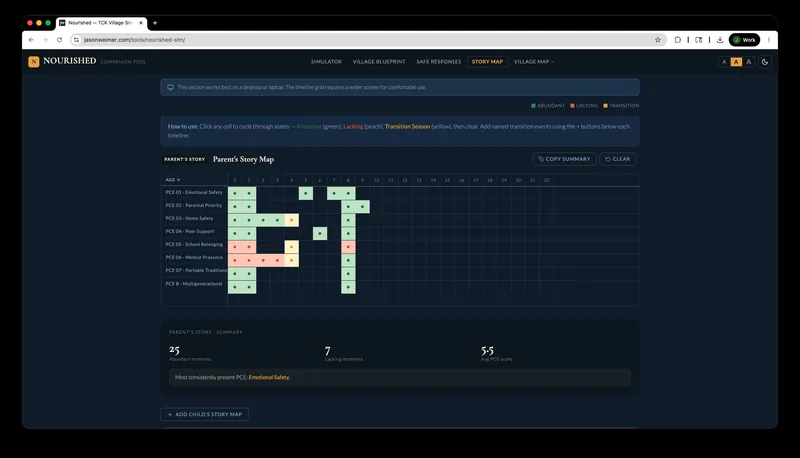Click 'PCE 01 - Emotional Safety' row label
The image size is (800, 458).
point(194,192)
